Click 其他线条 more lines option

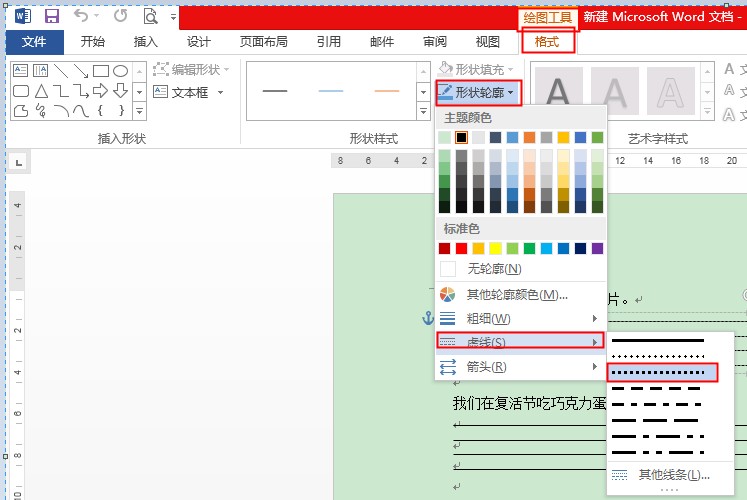[x=673, y=474]
